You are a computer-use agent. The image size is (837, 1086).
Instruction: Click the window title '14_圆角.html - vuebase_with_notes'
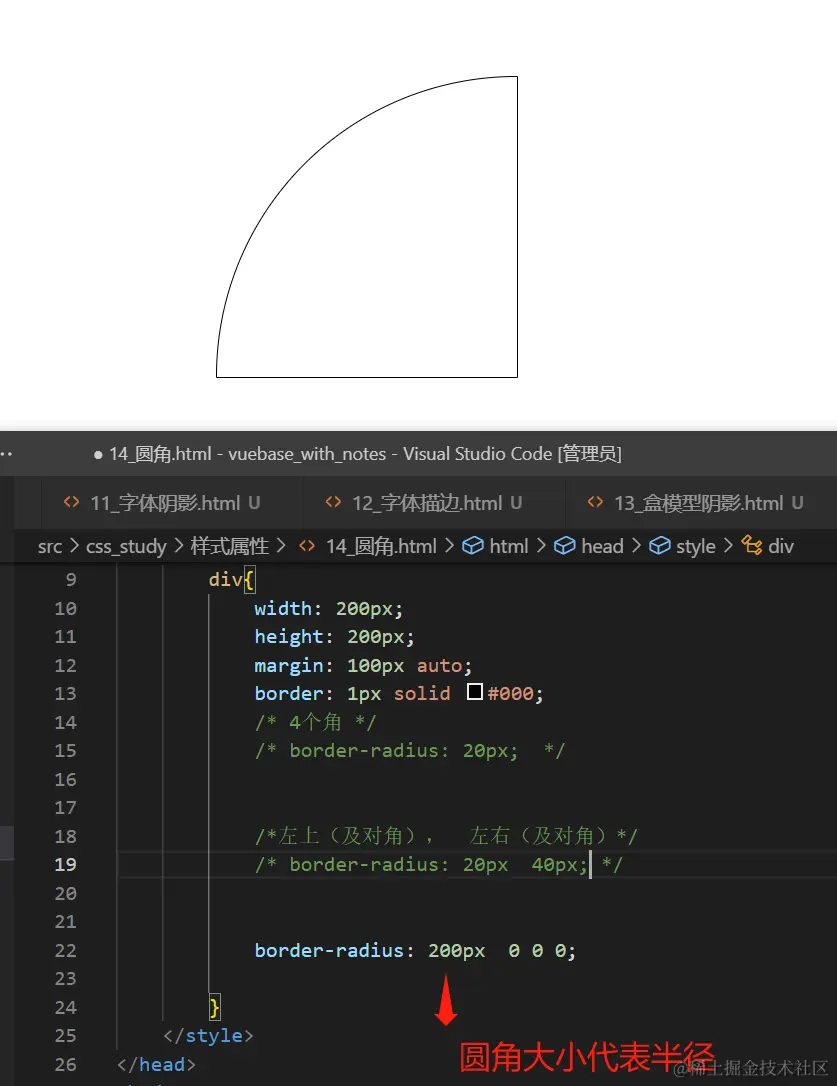click(247, 454)
